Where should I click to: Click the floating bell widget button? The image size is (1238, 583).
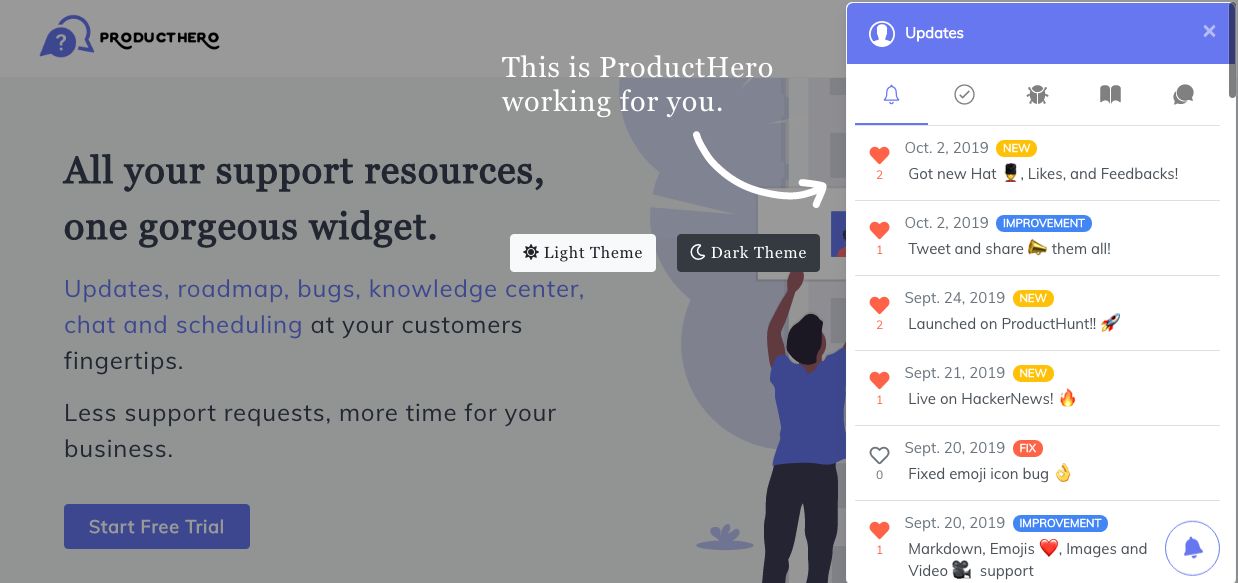point(1192,548)
